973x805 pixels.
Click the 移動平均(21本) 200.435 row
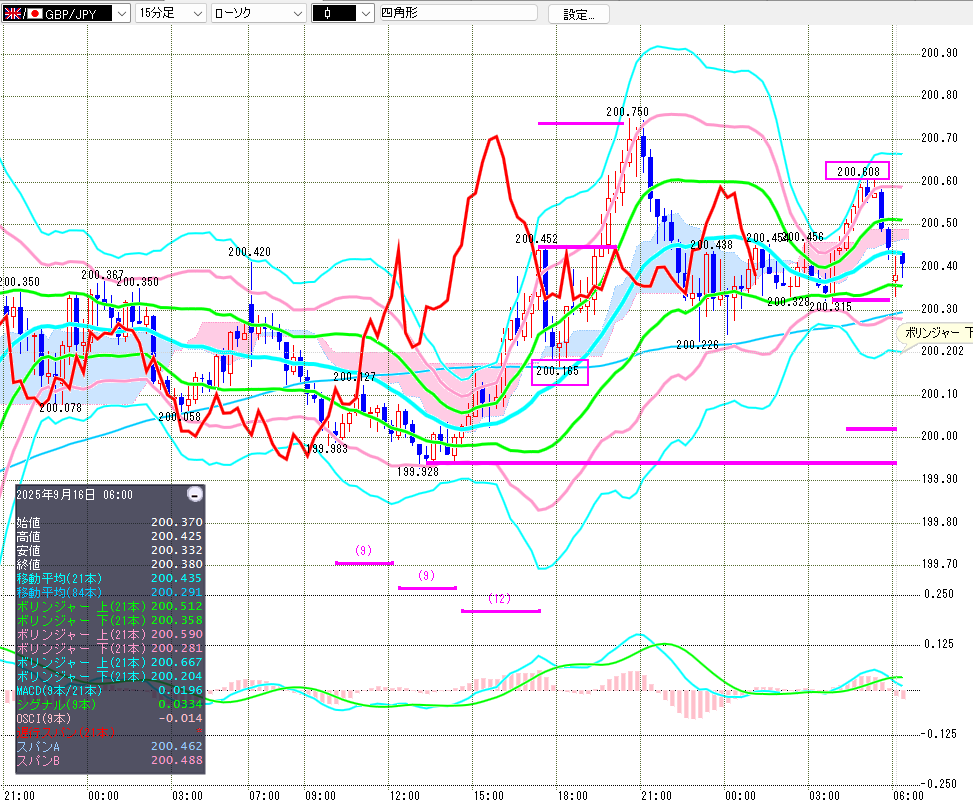109,578
